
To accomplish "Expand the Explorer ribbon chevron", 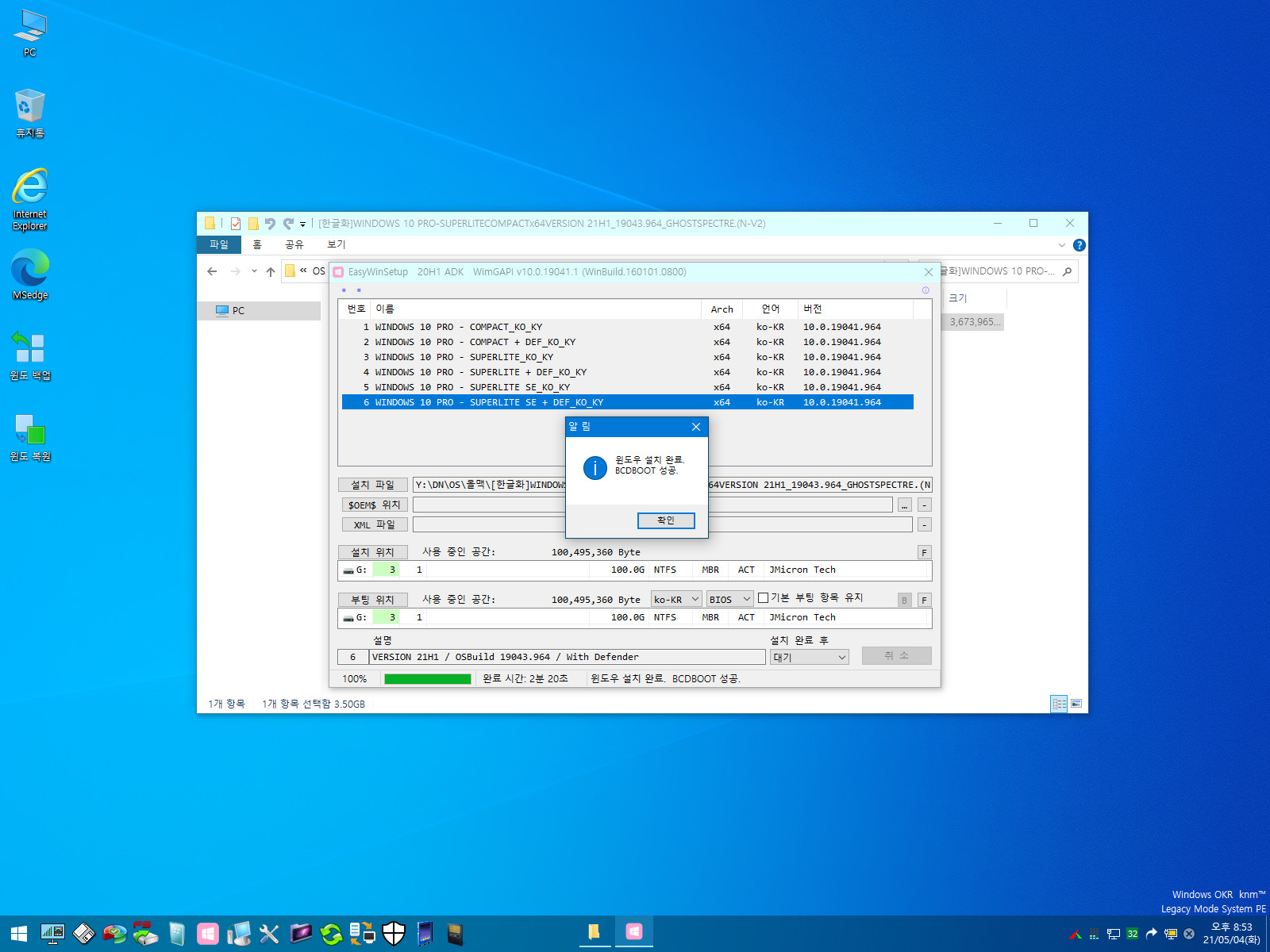I will 1062,245.
